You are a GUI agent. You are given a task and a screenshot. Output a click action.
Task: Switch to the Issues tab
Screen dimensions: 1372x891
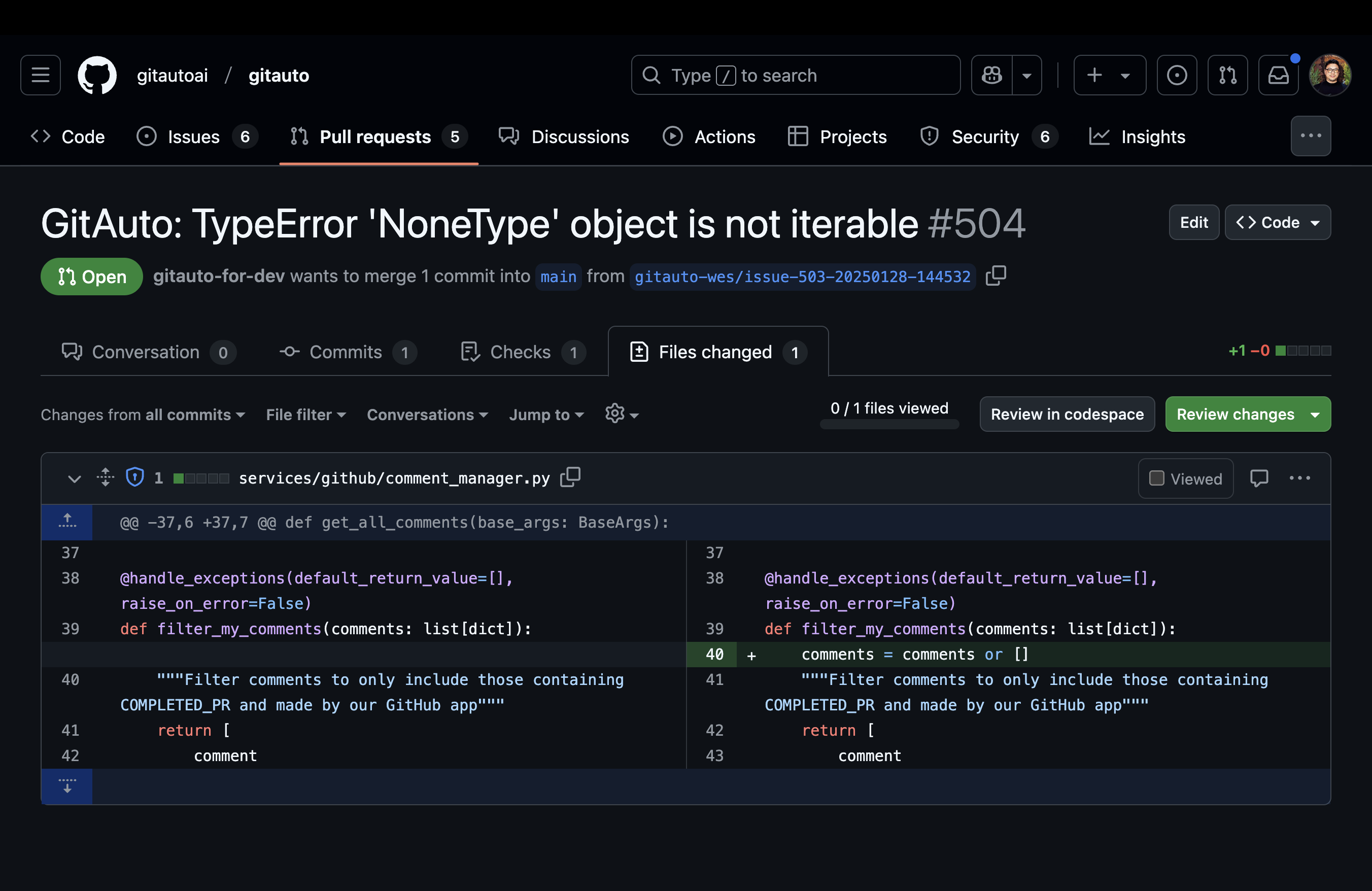click(x=196, y=136)
